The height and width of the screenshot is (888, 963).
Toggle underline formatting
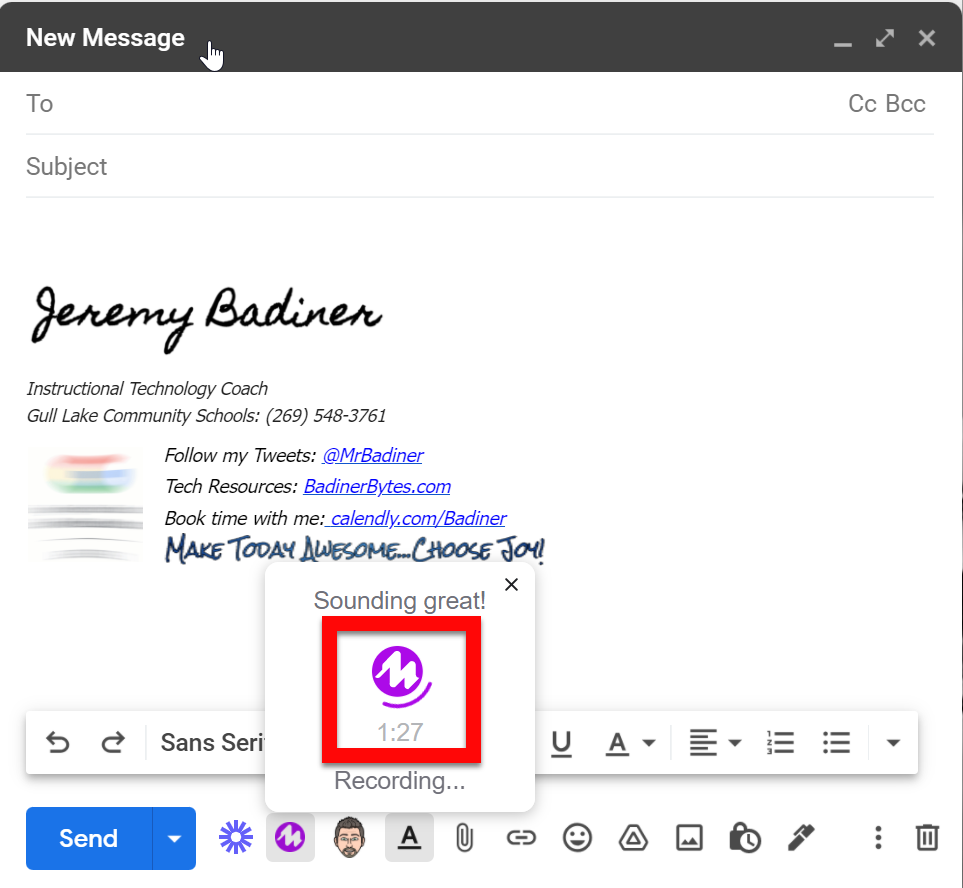(561, 743)
